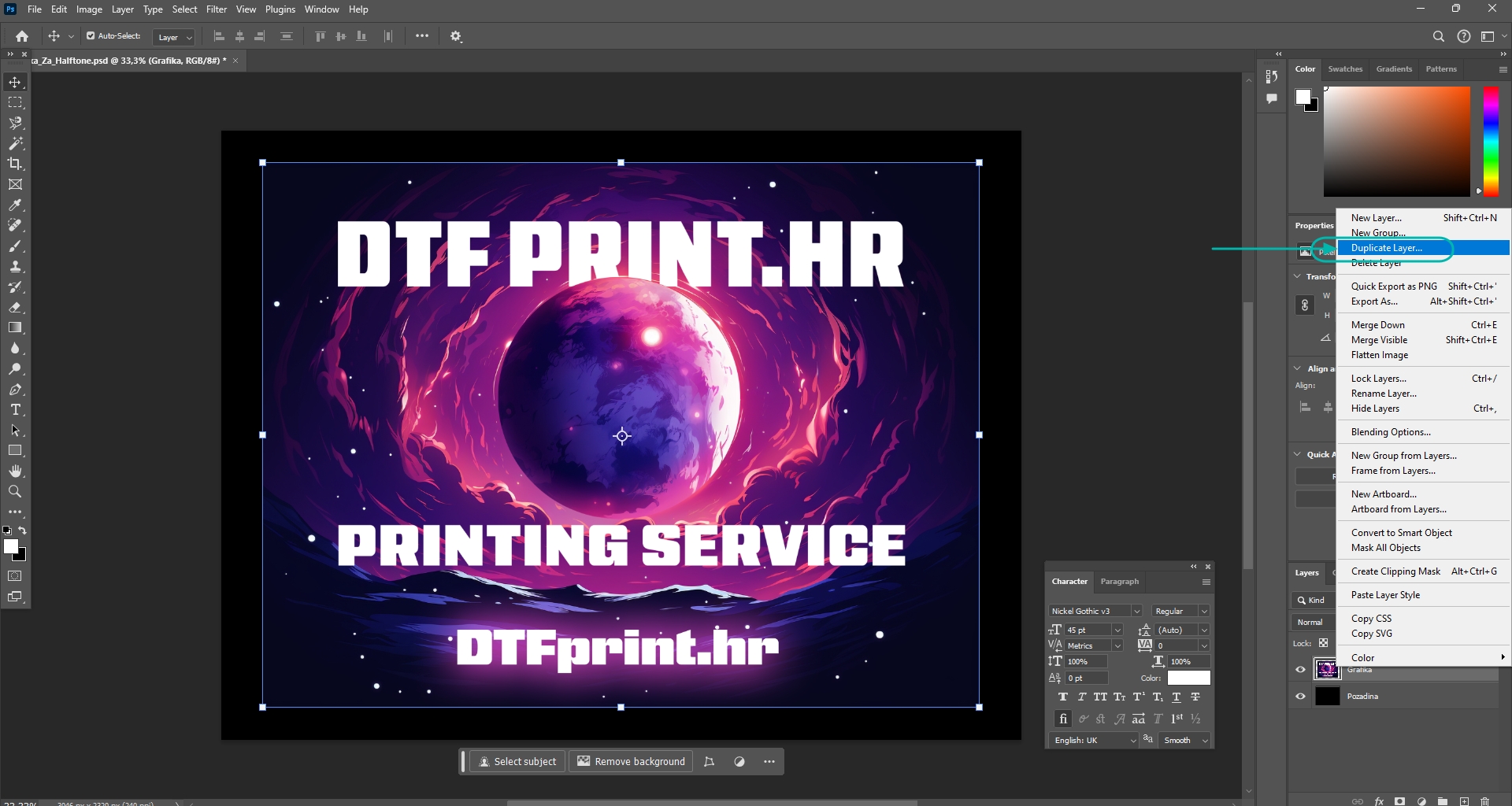The height and width of the screenshot is (806, 1512).
Task: Select the Path Selection tool
Action: (x=15, y=430)
